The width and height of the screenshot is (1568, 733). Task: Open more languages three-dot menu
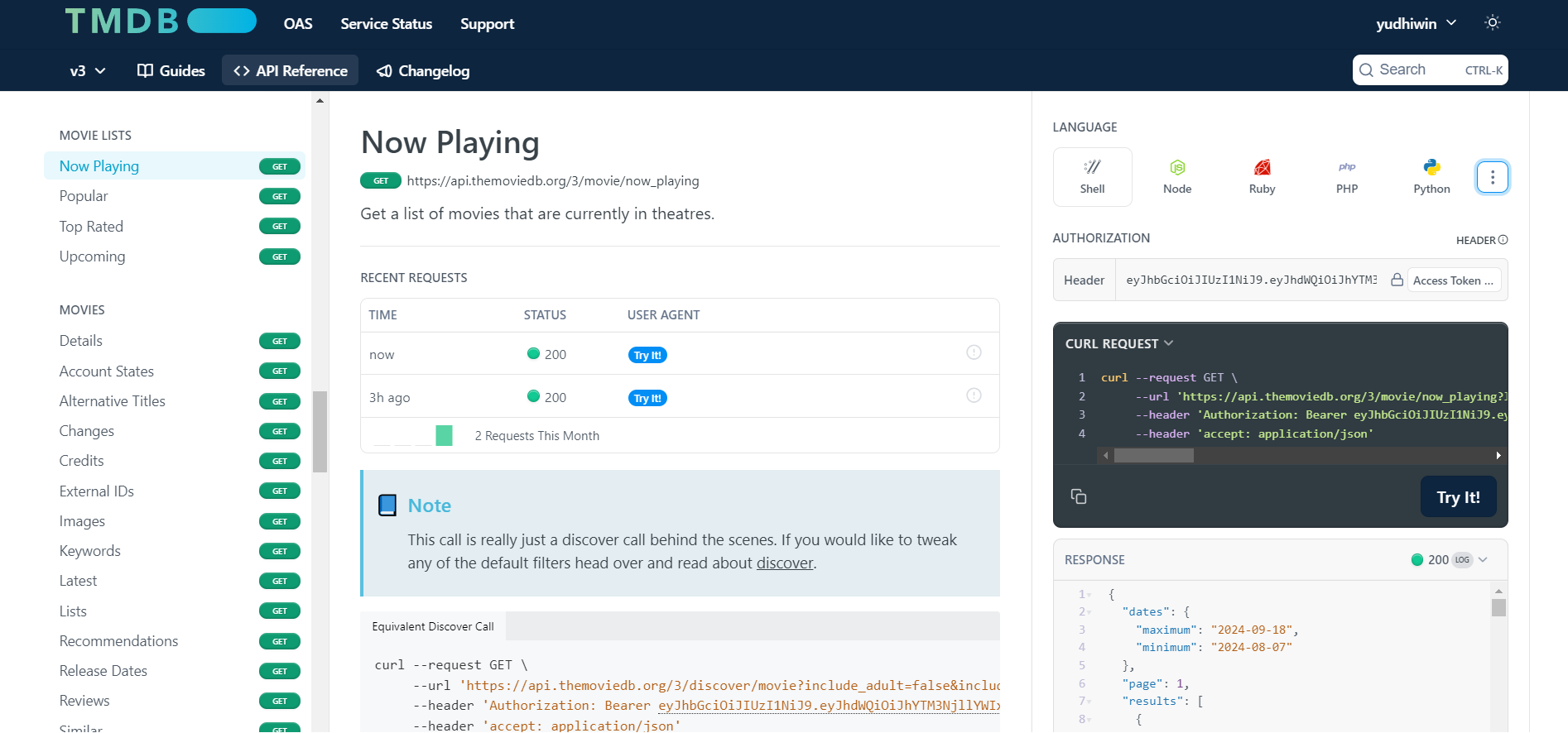point(1493,177)
